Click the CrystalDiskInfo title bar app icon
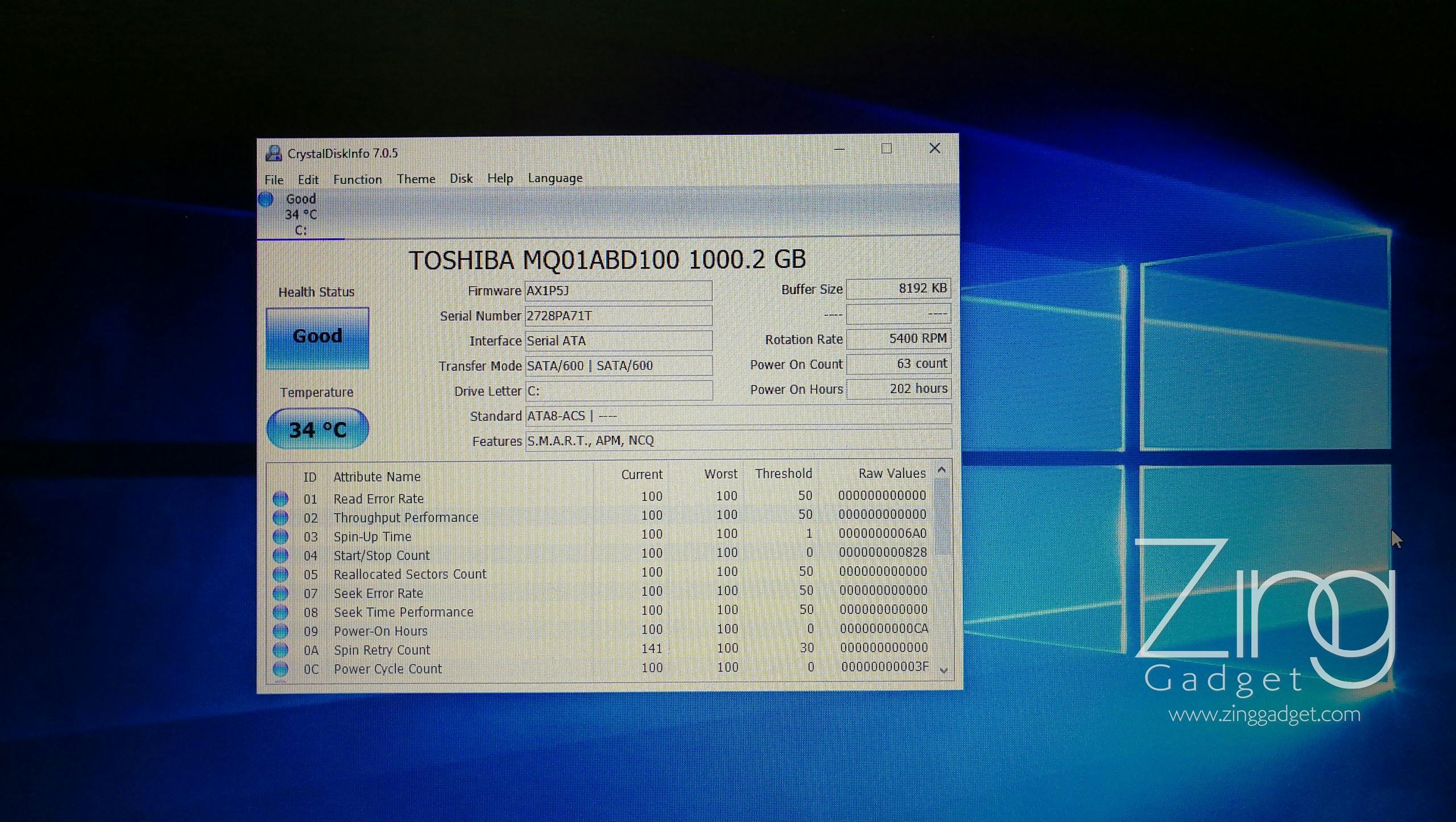 274,153
